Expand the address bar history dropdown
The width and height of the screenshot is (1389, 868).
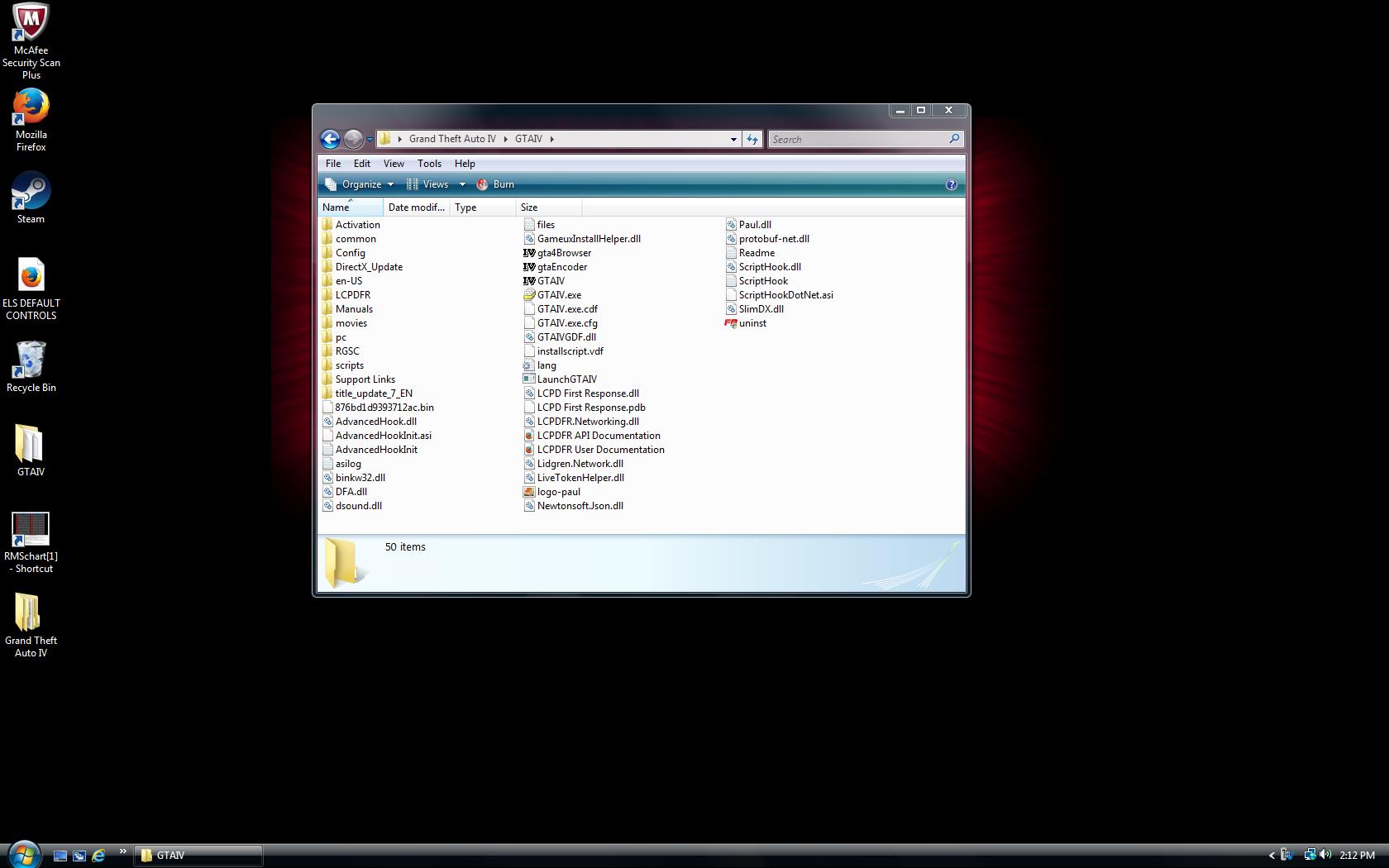coord(733,139)
